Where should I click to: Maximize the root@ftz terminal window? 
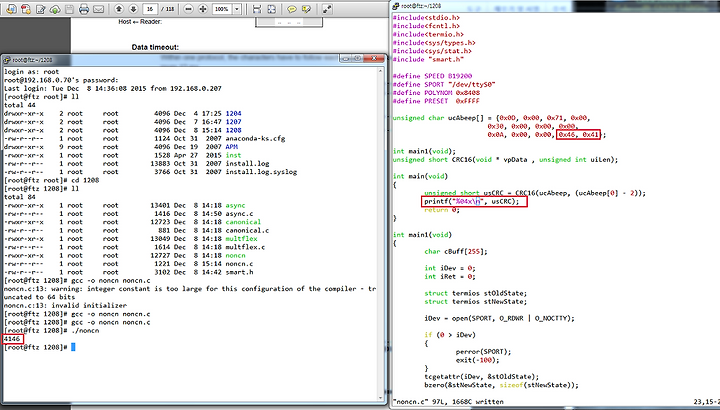tap(357, 59)
